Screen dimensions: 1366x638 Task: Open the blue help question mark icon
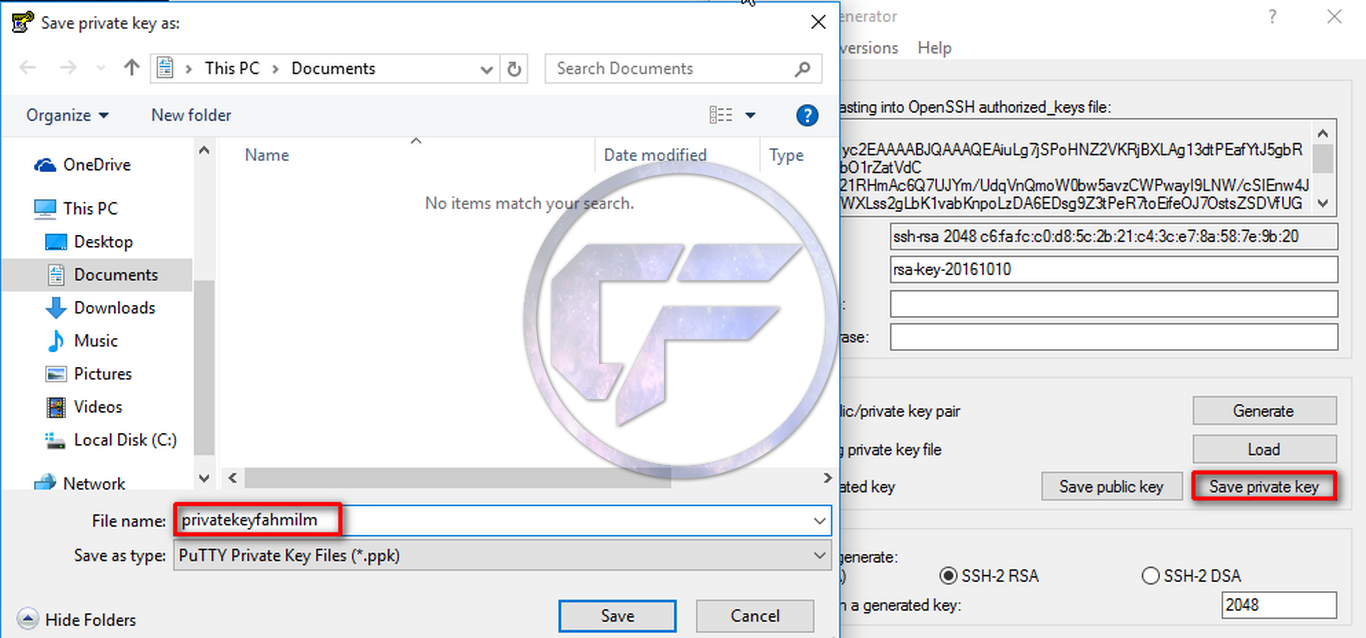click(807, 115)
